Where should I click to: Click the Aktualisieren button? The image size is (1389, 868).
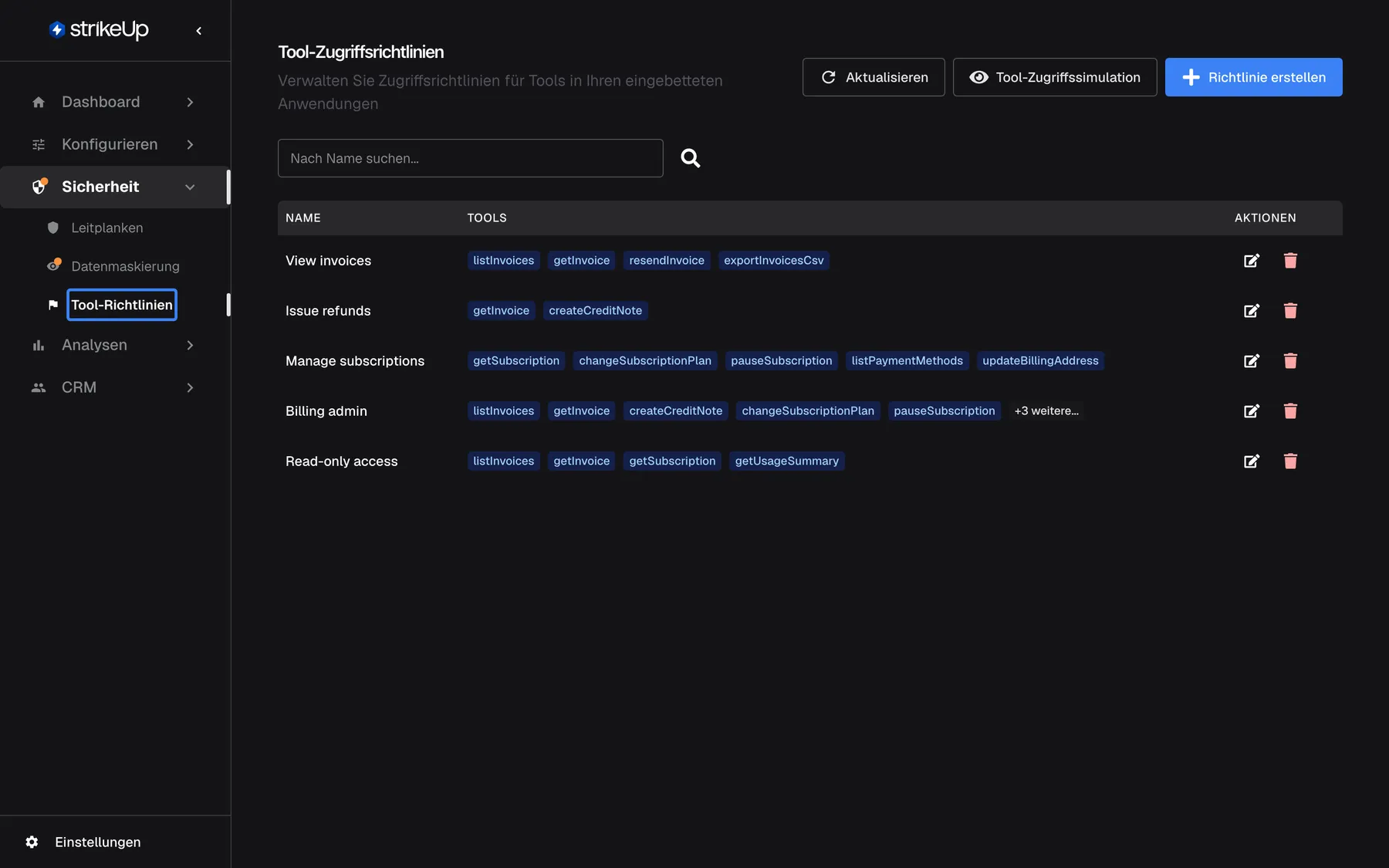874,77
